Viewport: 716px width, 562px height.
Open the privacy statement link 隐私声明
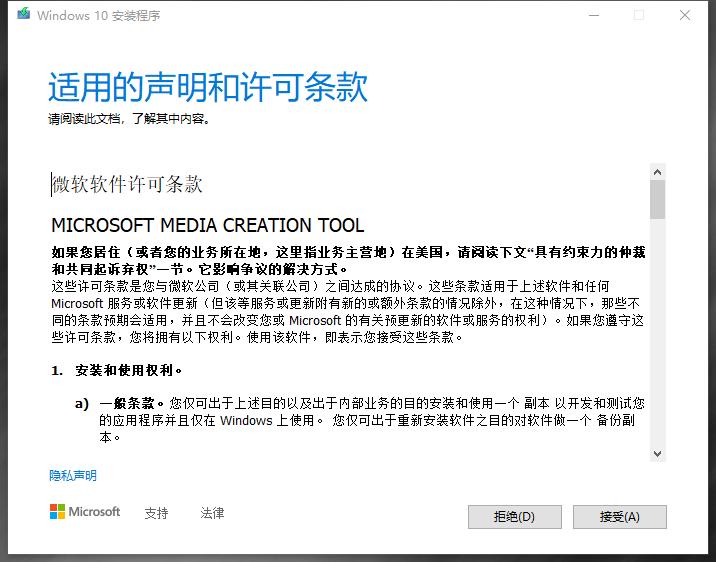[x=73, y=476]
